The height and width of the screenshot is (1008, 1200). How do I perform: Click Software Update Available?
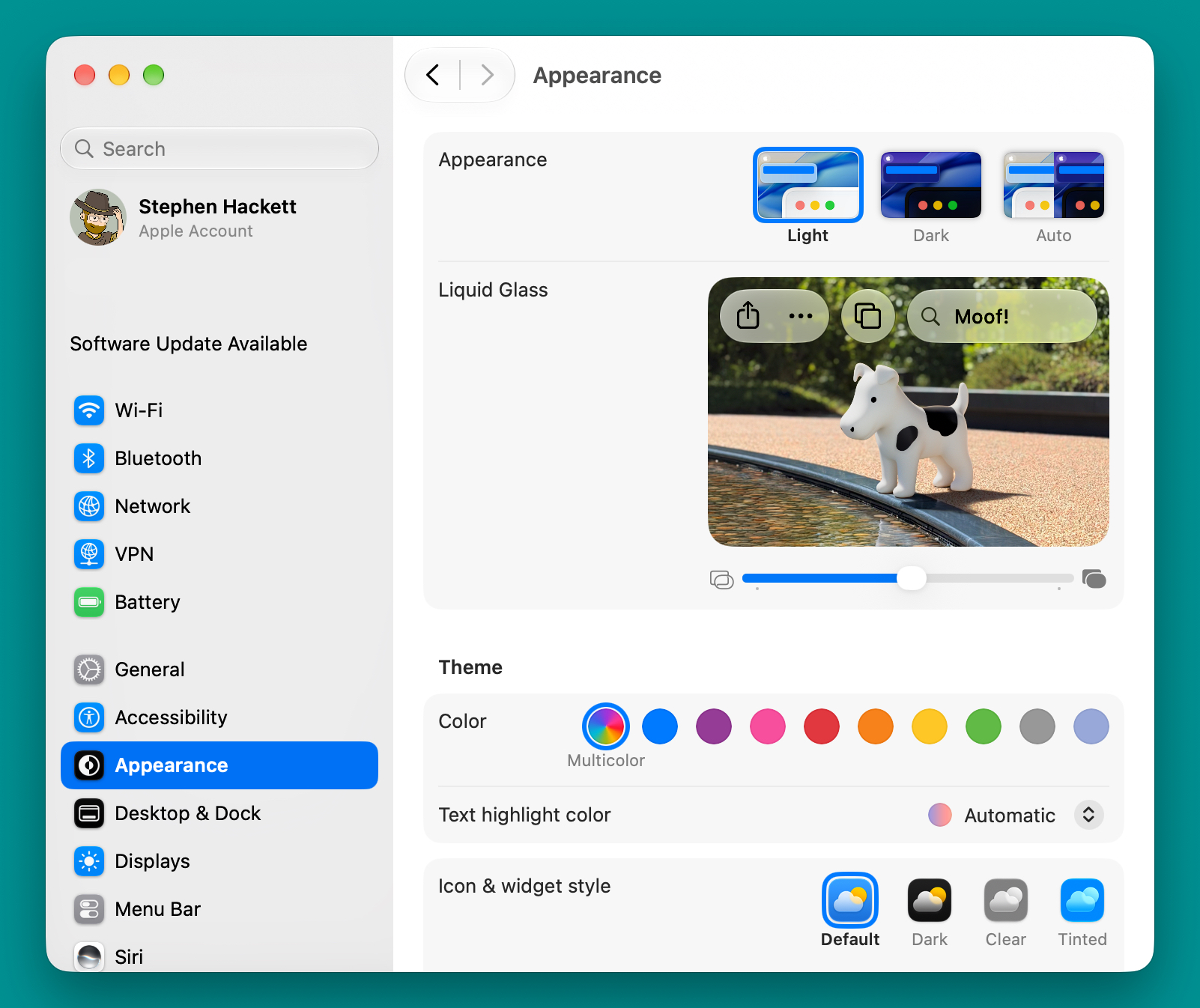pyautogui.click(x=189, y=344)
